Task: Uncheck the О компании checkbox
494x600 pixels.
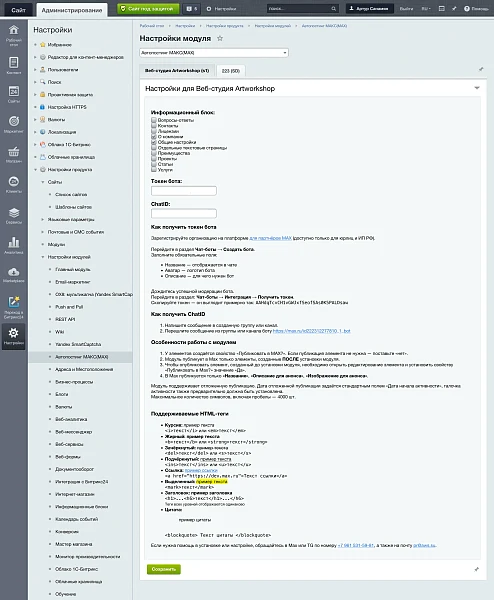Action: click(x=154, y=137)
